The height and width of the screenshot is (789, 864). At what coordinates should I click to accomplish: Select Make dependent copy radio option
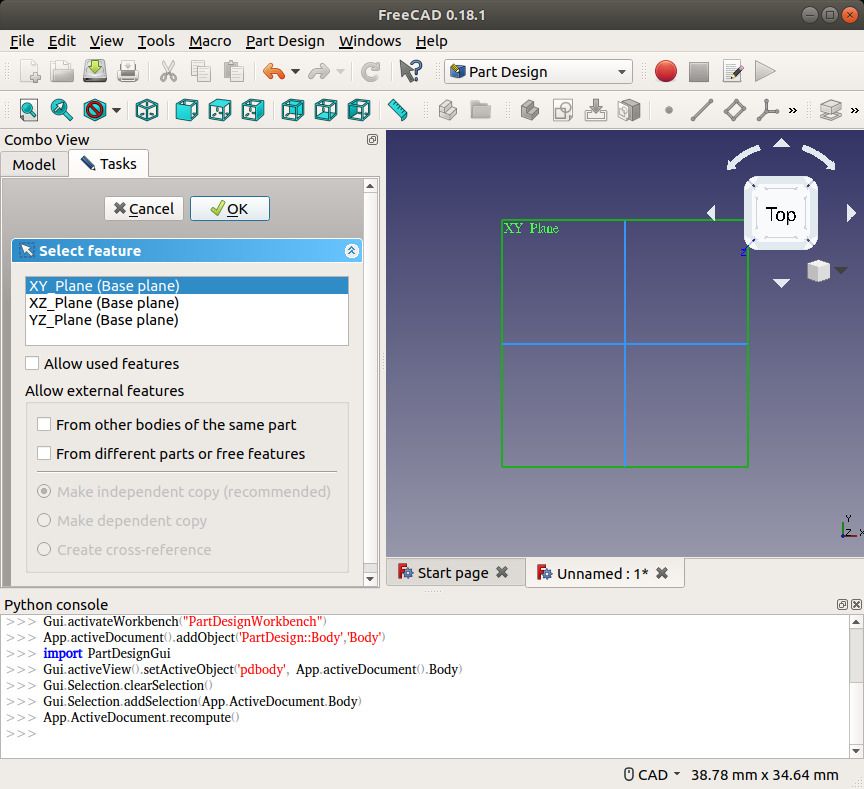(44, 521)
